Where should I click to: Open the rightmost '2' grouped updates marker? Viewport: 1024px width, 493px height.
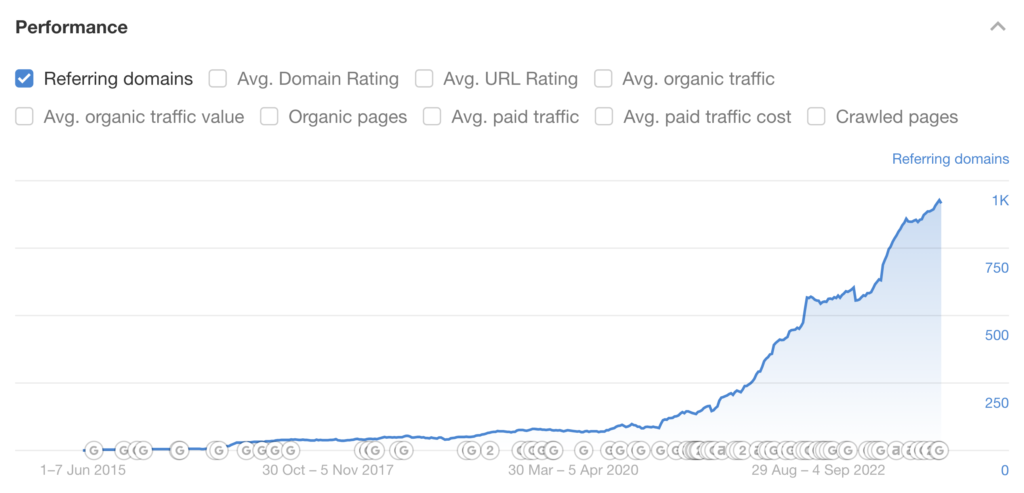point(742,450)
